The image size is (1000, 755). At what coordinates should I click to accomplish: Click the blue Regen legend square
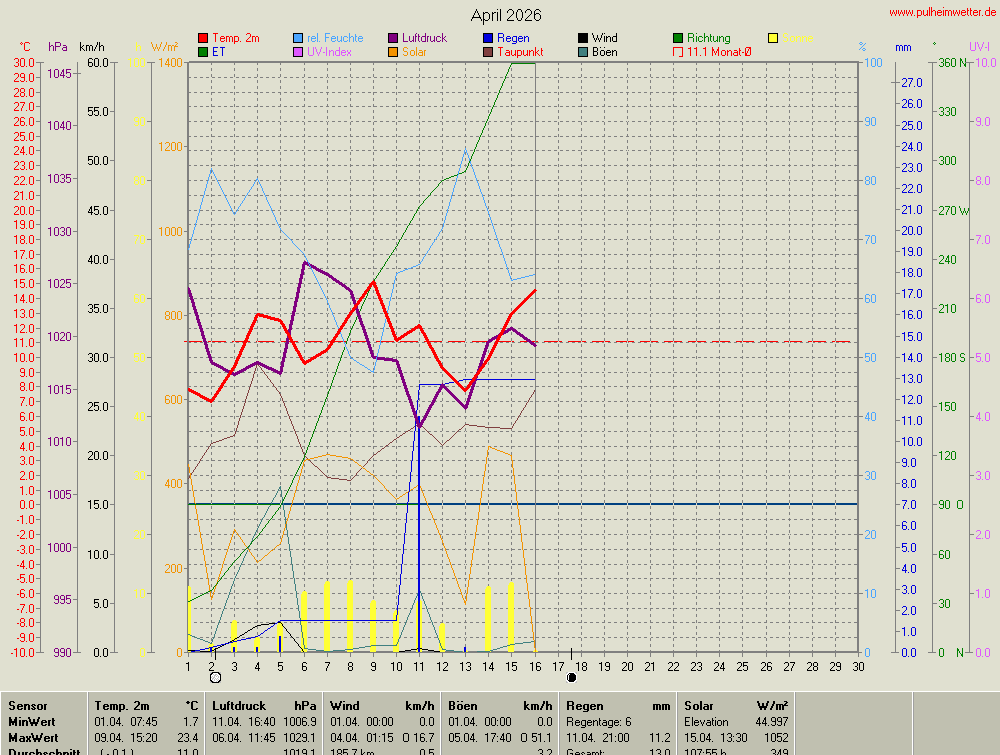pos(488,38)
